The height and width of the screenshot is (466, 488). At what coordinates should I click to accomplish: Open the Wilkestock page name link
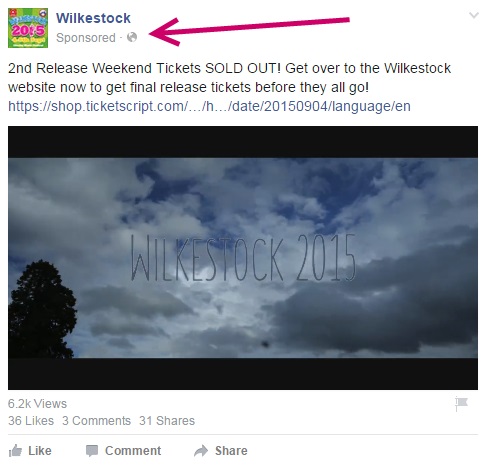[93, 18]
